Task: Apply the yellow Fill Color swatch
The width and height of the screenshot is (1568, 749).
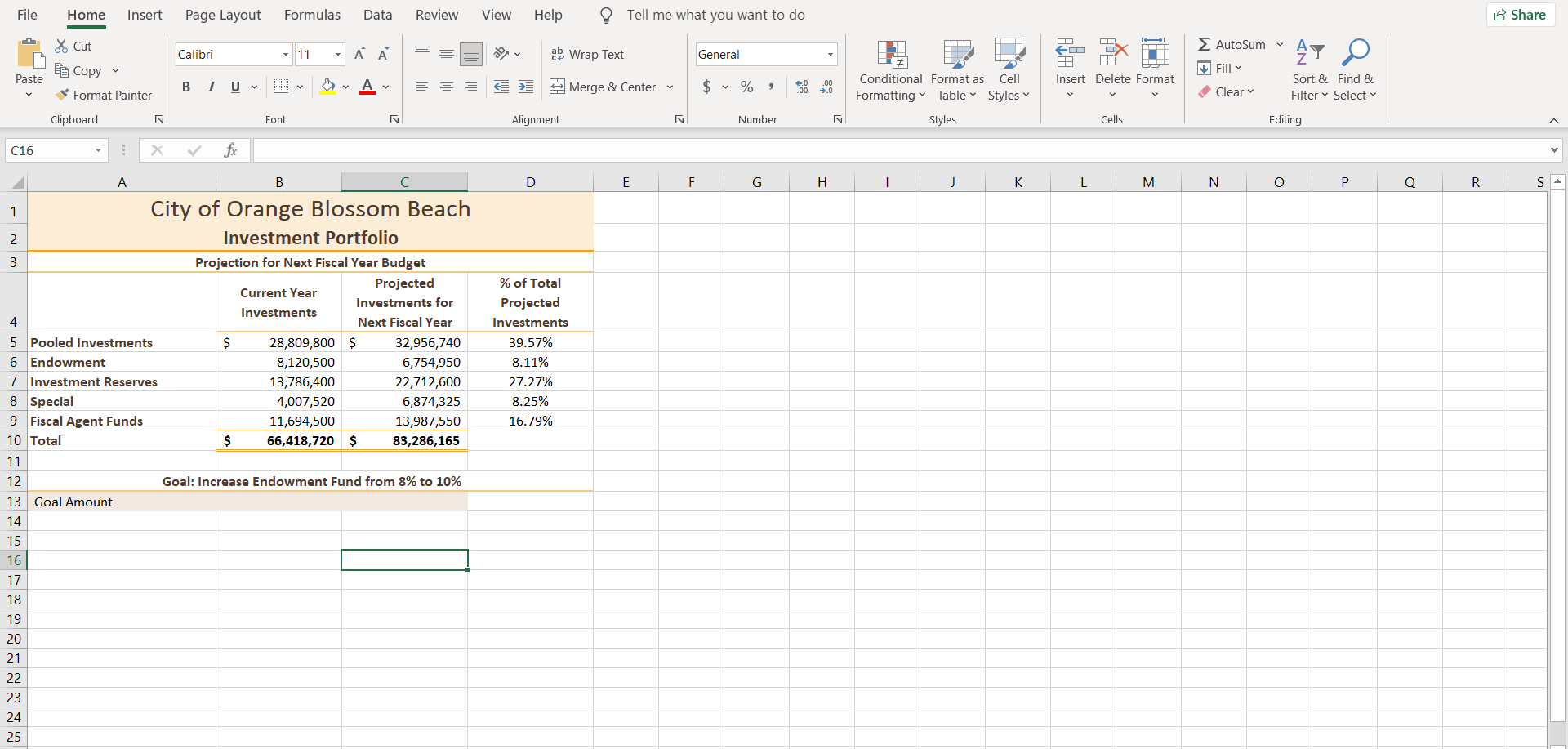Action: point(327,87)
